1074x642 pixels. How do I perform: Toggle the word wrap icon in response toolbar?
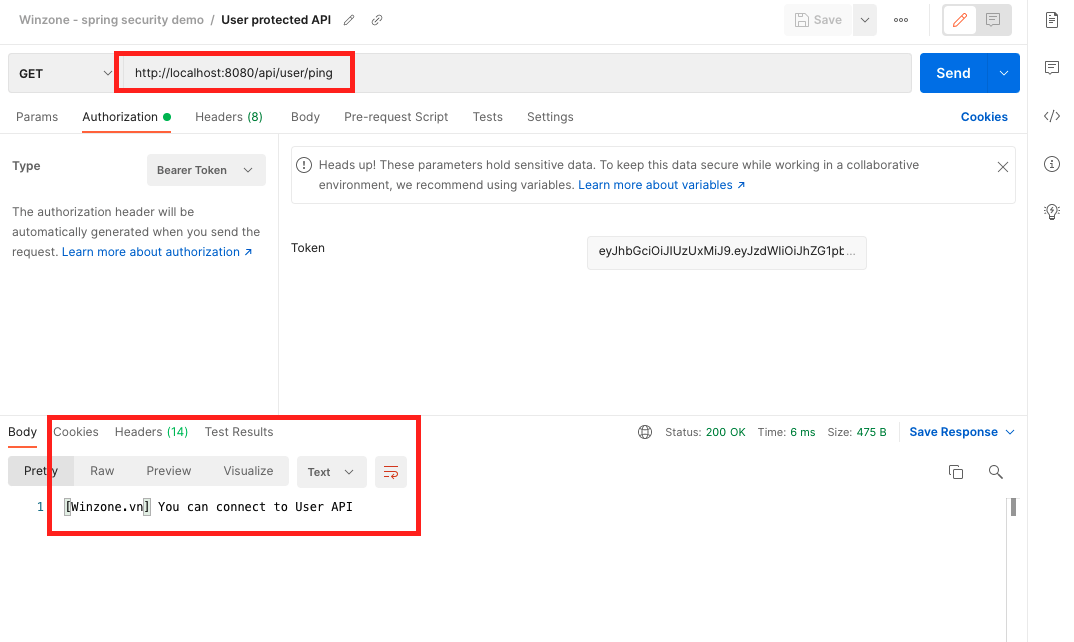(391, 472)
